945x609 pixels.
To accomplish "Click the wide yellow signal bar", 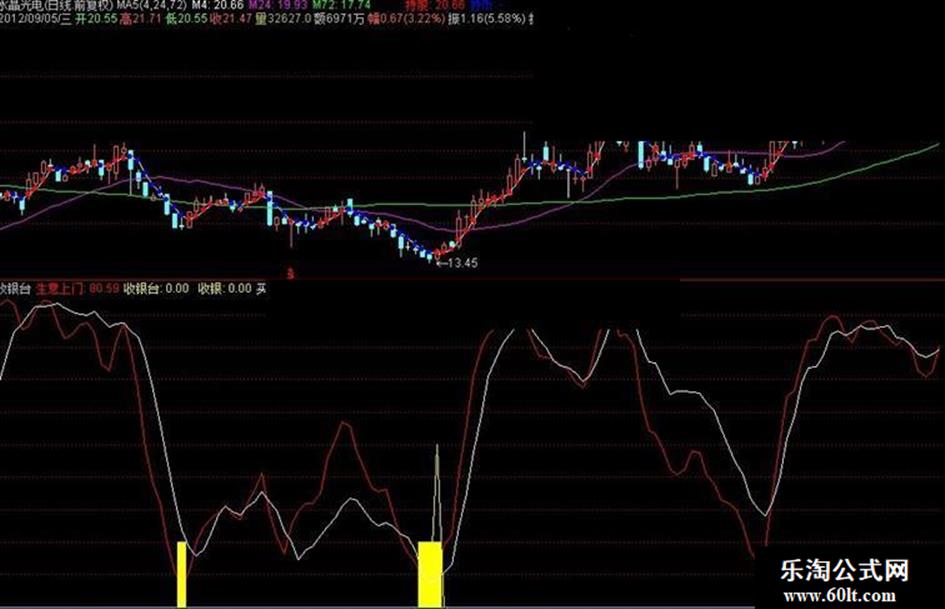I will pyautogui.click(x=430, y=574).
